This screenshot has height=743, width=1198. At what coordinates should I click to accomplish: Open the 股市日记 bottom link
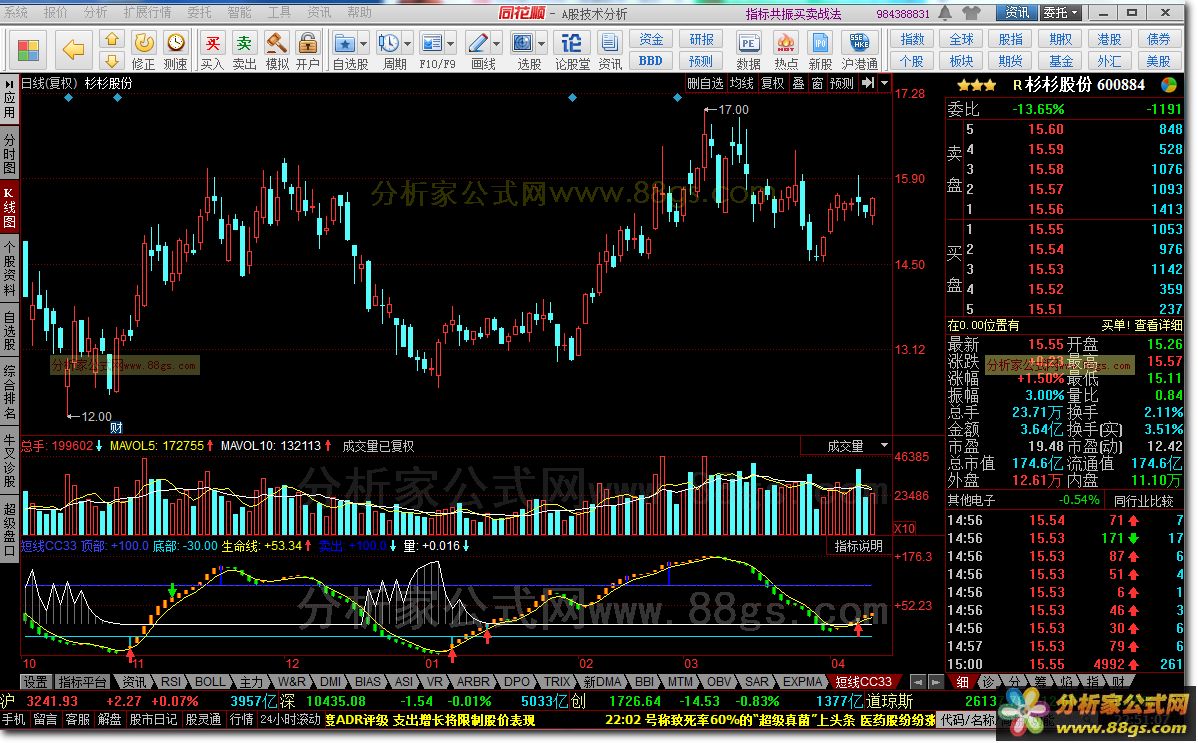[154, 720]
